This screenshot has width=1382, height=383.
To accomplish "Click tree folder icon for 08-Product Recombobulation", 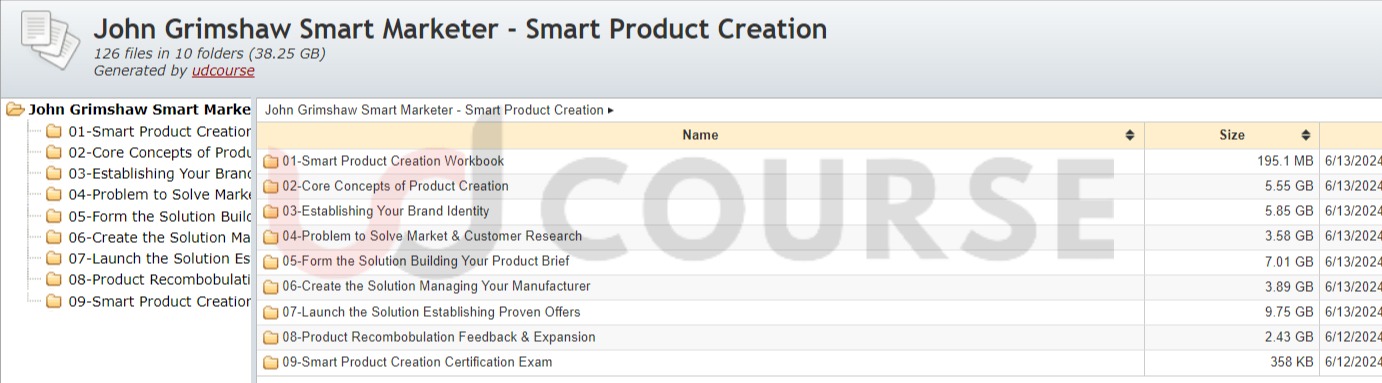I will coord(54,280).
